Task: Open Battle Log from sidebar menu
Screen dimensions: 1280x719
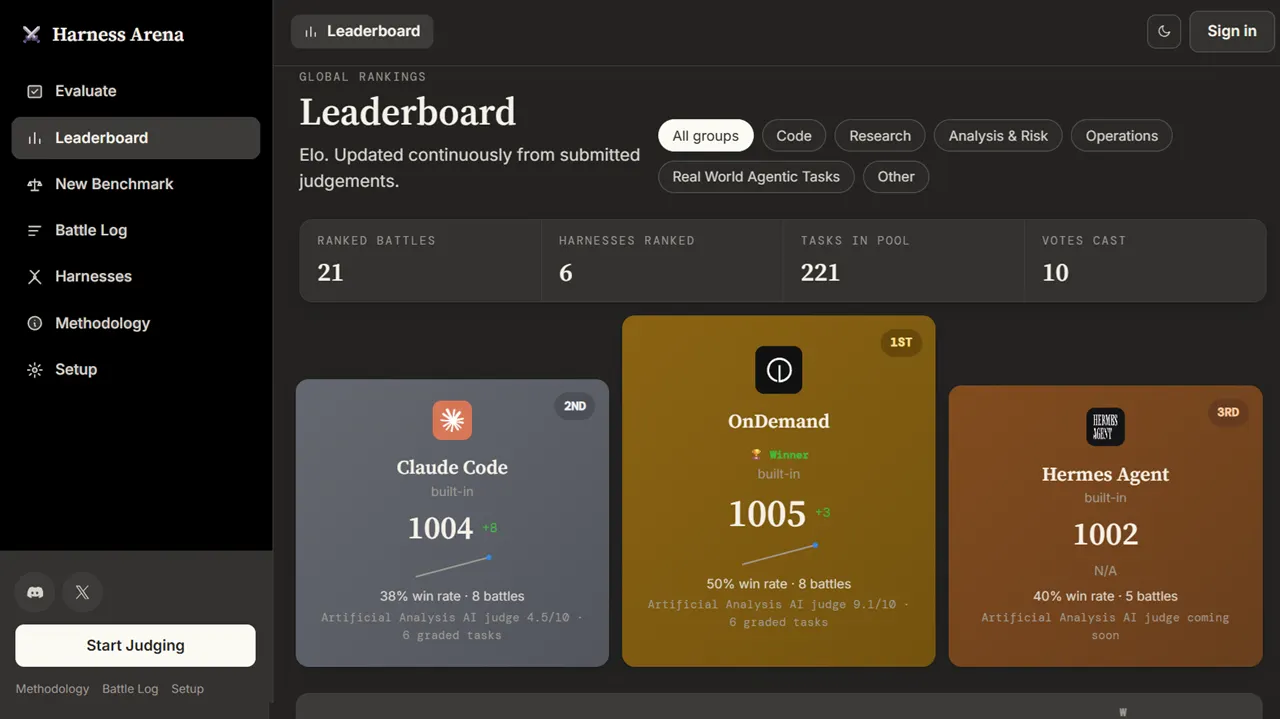Action: click(136, 230)
